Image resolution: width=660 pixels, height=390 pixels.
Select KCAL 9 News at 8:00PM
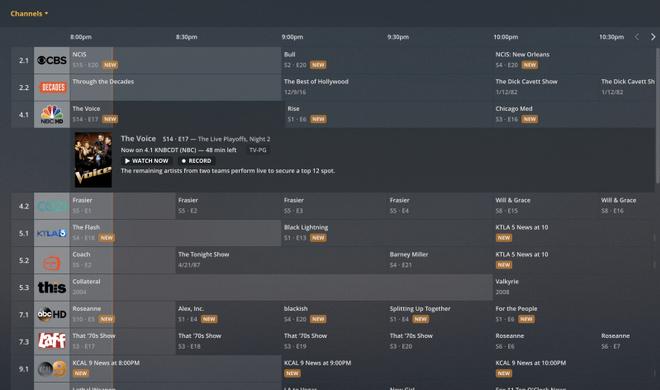[x=175, y=369]
